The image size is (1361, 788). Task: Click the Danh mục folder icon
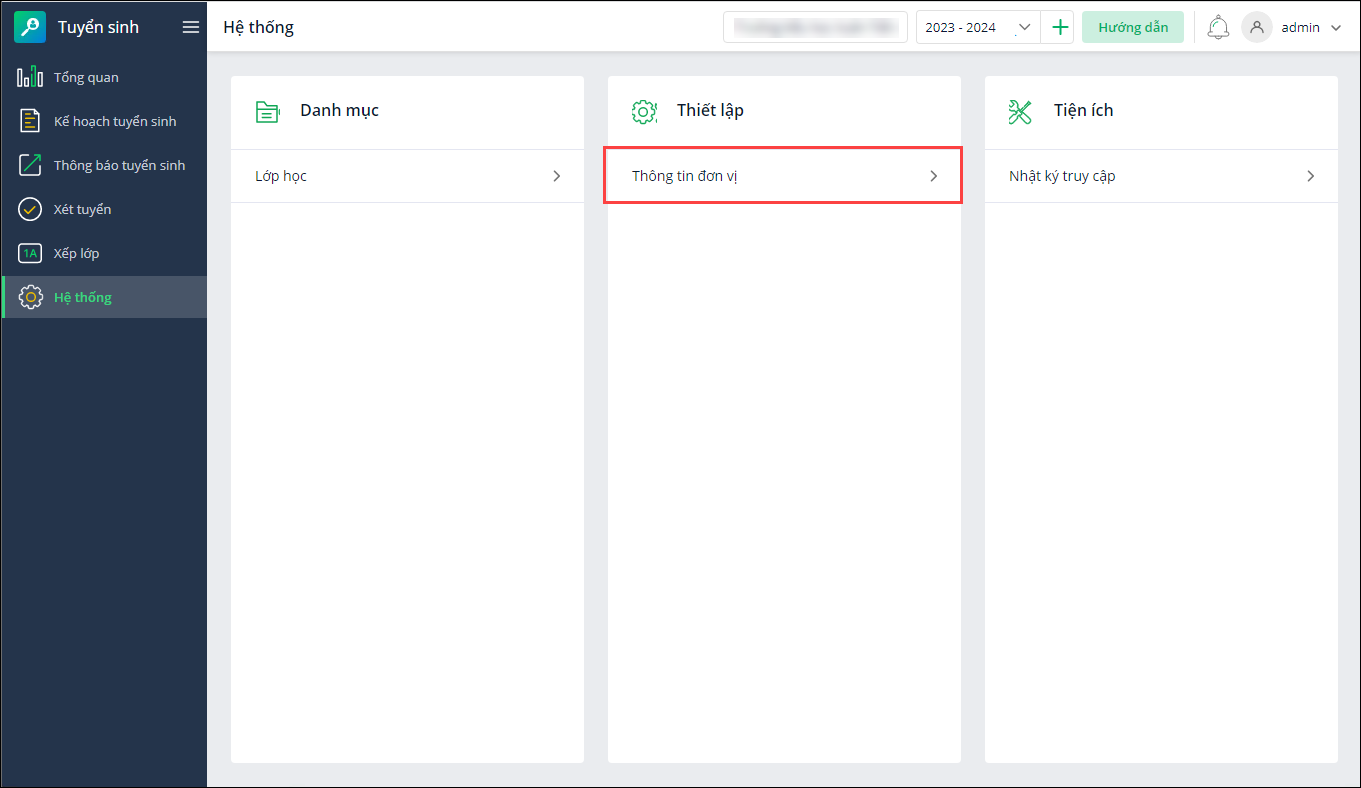tap(267, 111)
